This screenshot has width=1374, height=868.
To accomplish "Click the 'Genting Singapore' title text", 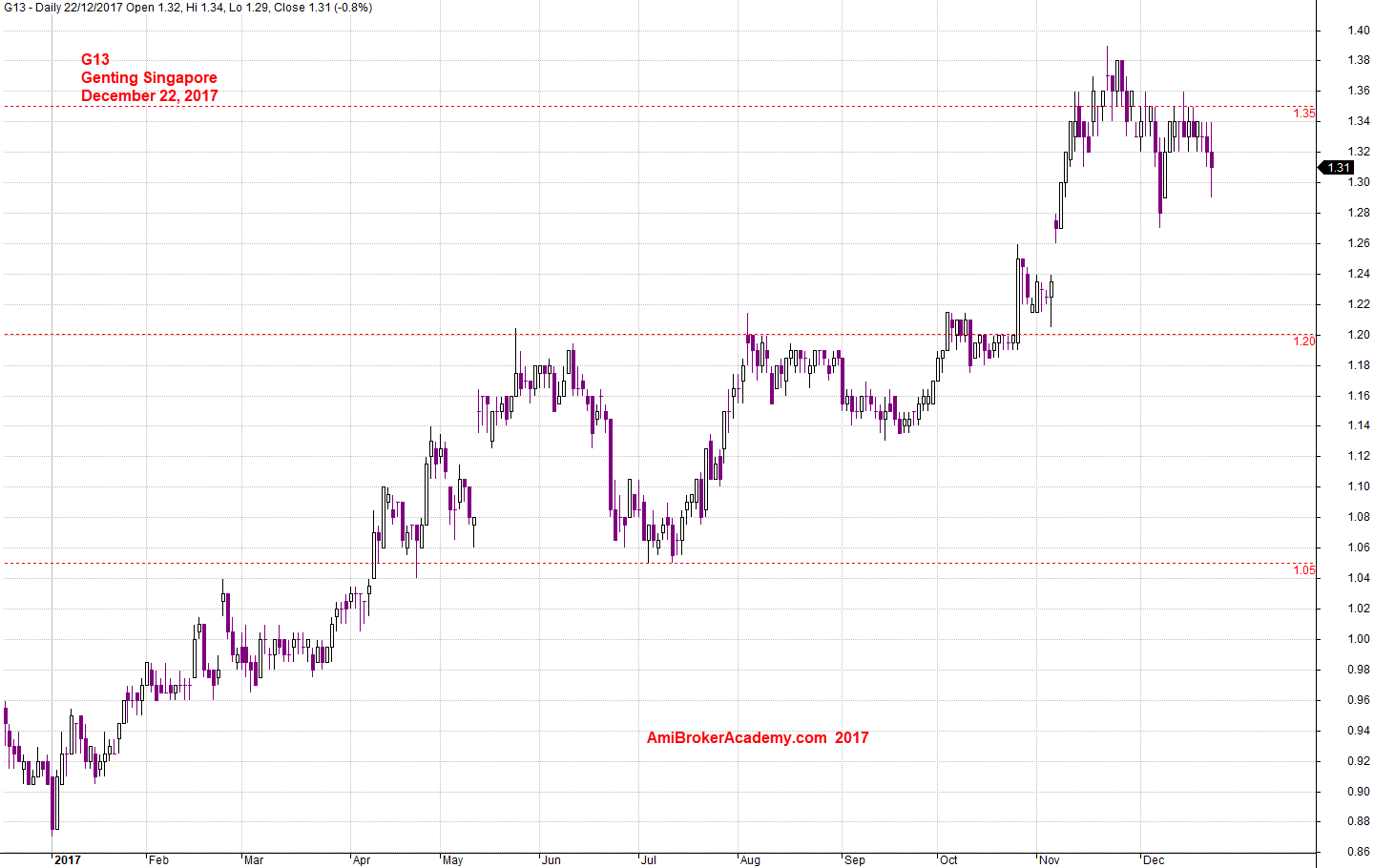I will 149,78.
